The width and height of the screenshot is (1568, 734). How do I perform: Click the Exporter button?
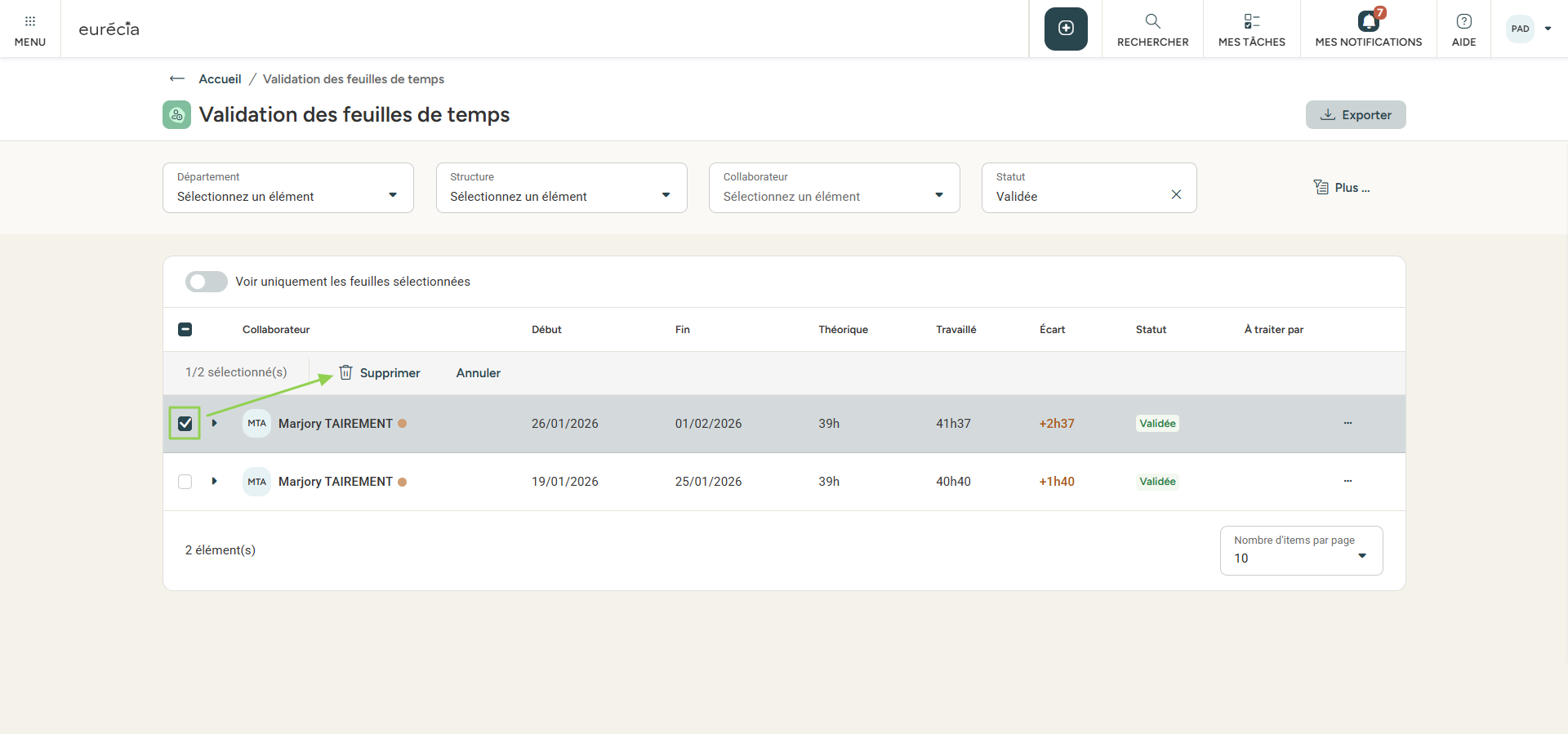click(1355, 115)
